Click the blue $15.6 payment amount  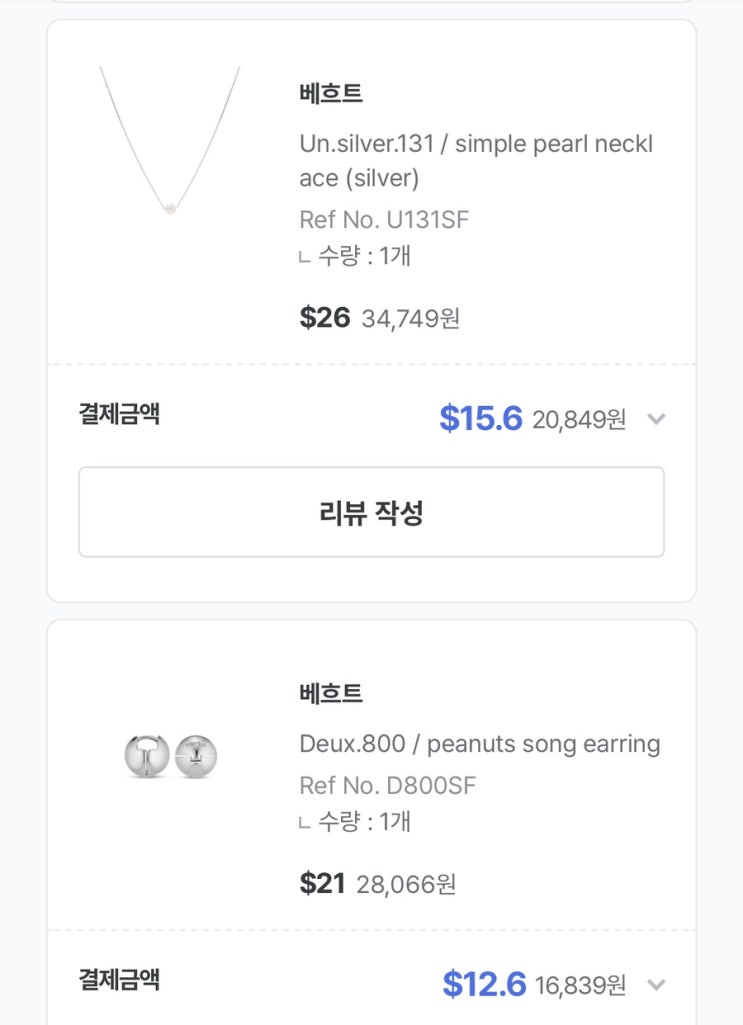481,419
